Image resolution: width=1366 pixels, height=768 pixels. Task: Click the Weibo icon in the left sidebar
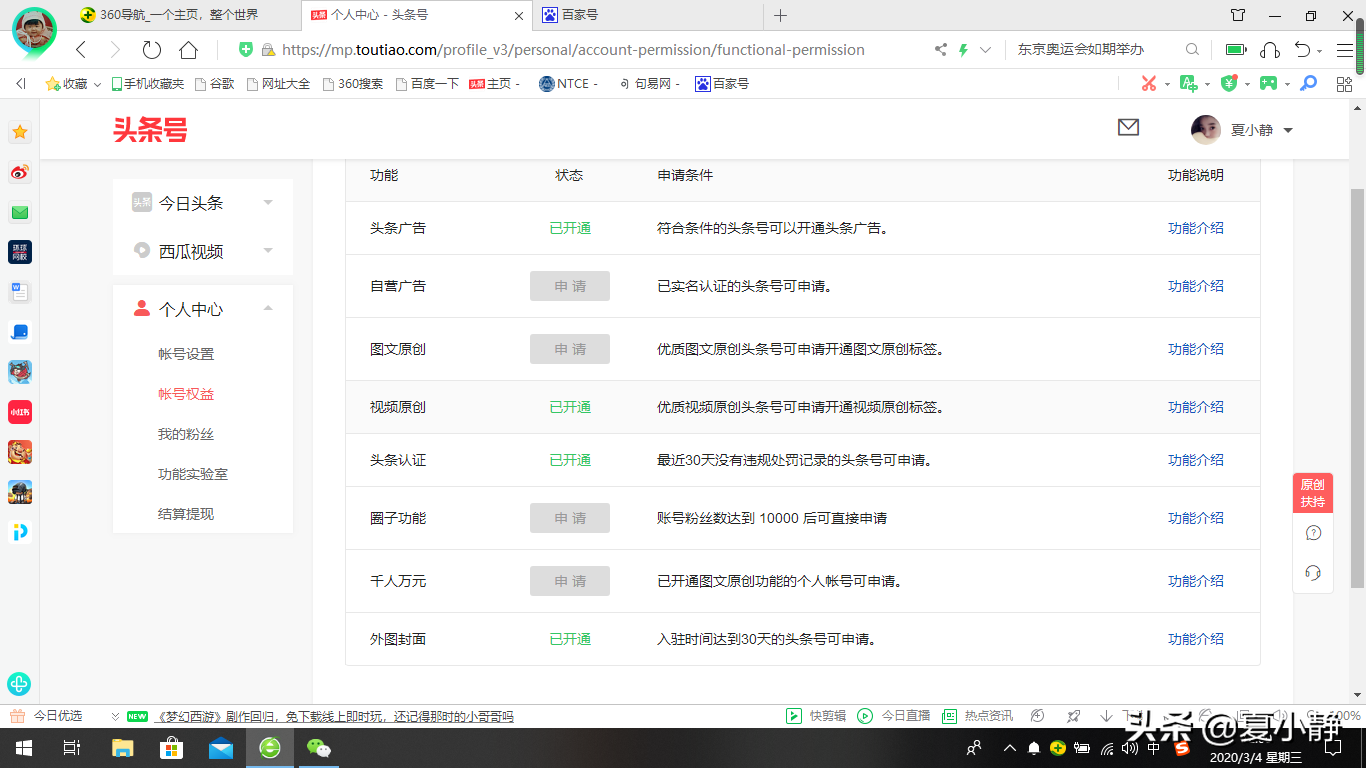(20, 172)
